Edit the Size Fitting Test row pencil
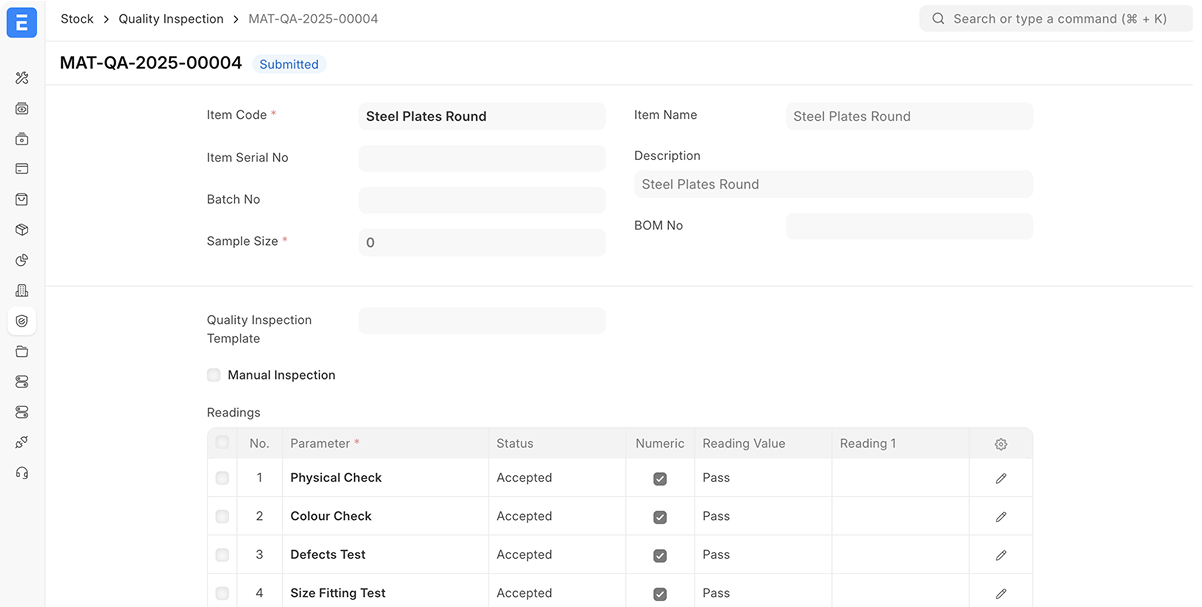 tap(1001, 594)
